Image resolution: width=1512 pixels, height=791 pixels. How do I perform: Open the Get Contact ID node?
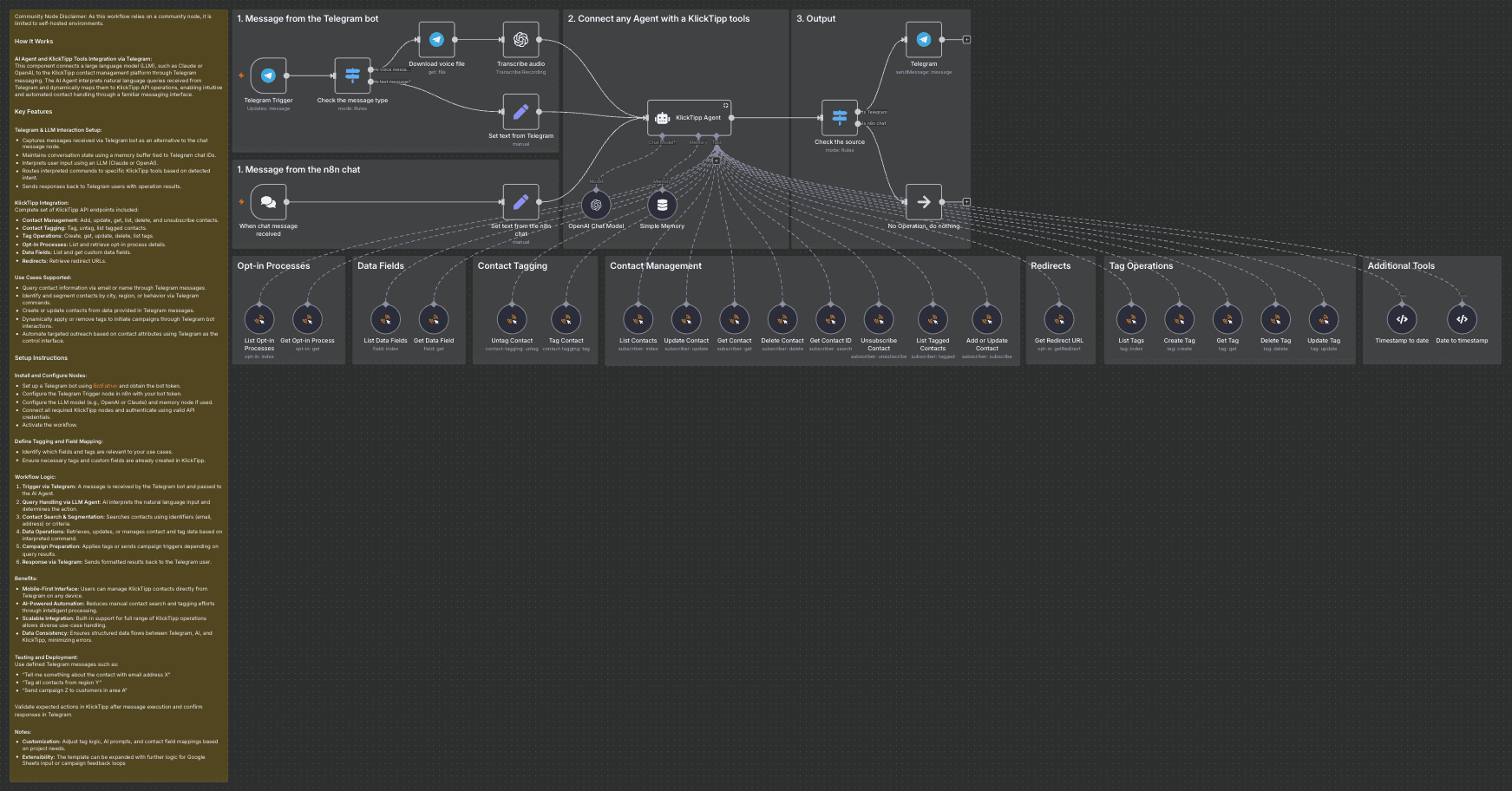[x=830, y=319]
